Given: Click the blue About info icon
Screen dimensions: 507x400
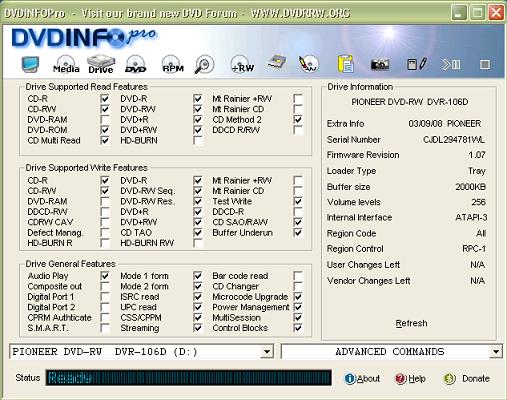Looking at the screenshot, I should [x=350, y=379].
